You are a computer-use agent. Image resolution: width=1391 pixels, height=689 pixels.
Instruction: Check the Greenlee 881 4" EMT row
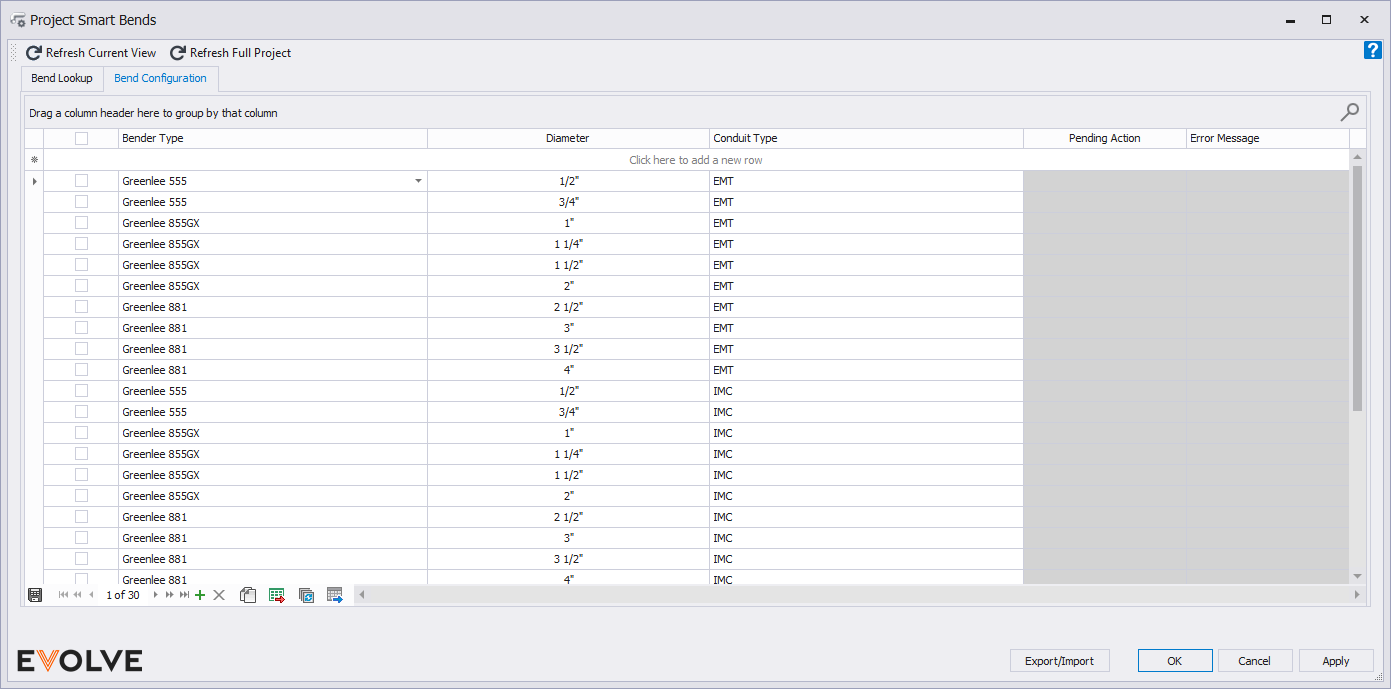point(81,370)
